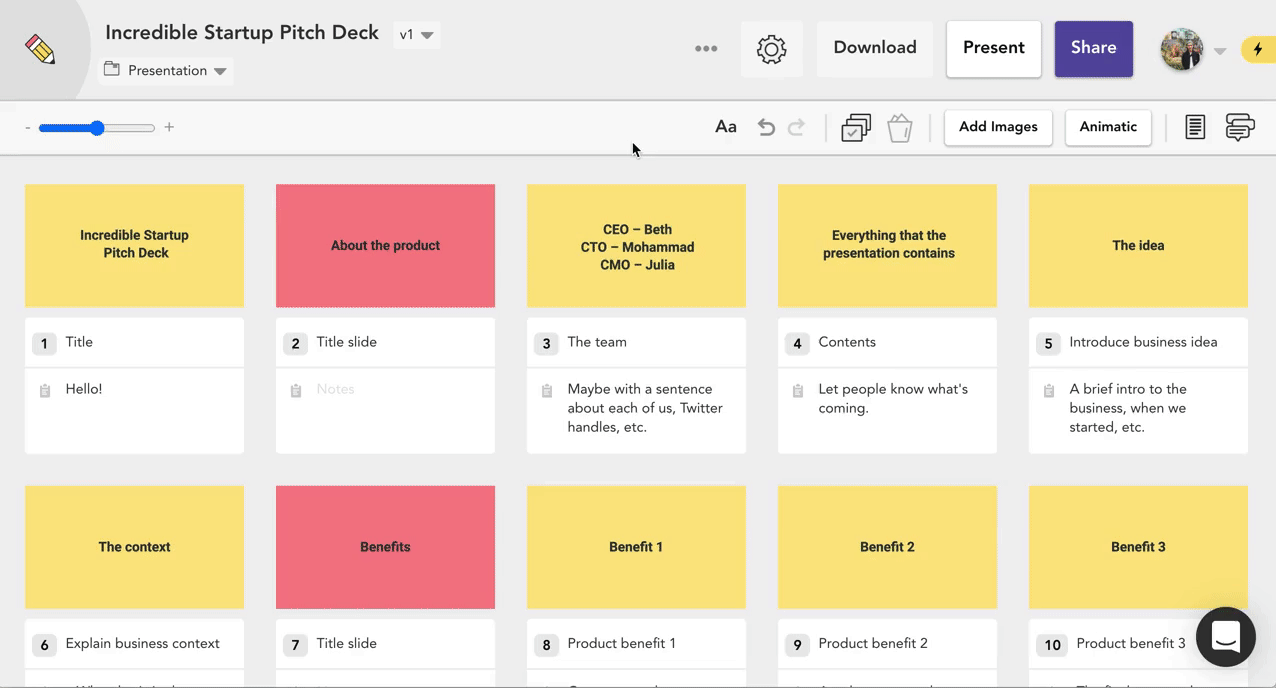Viewport: 1276px width, 688px height.
Task: Delete slides using the trash icon
Action: [899, 127]
